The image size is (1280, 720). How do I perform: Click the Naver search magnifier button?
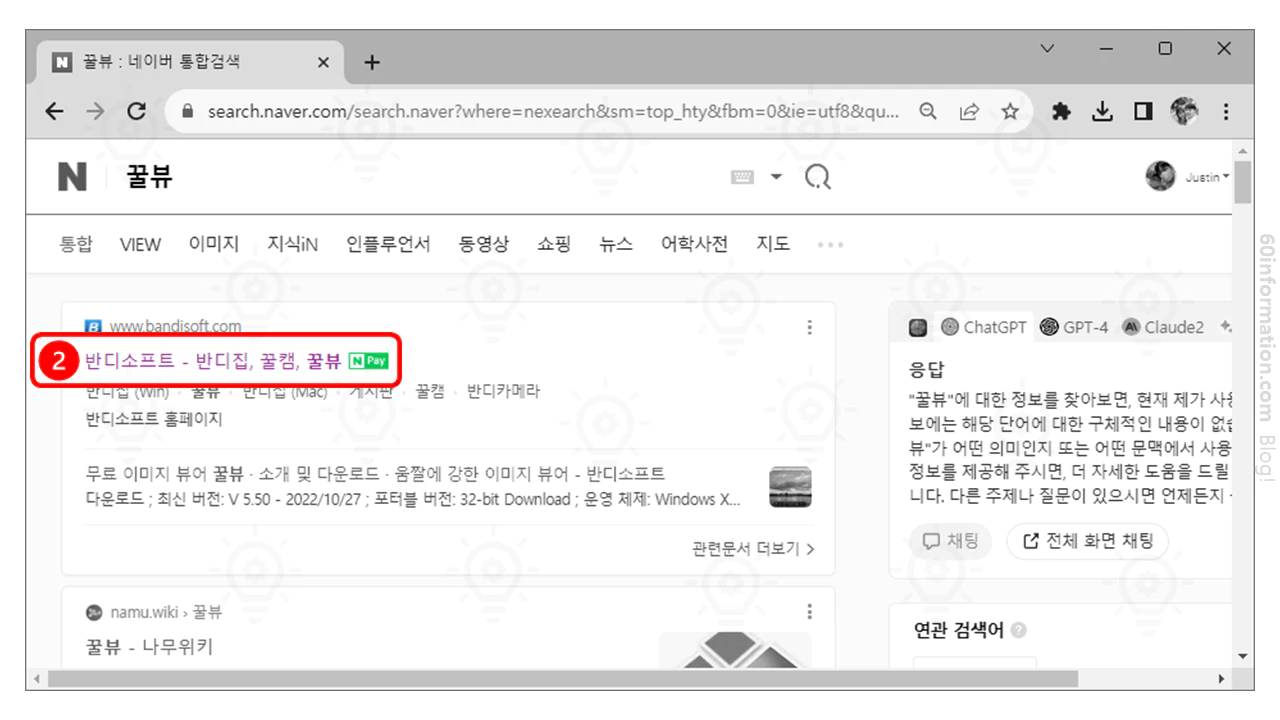(x=818, y=178)
